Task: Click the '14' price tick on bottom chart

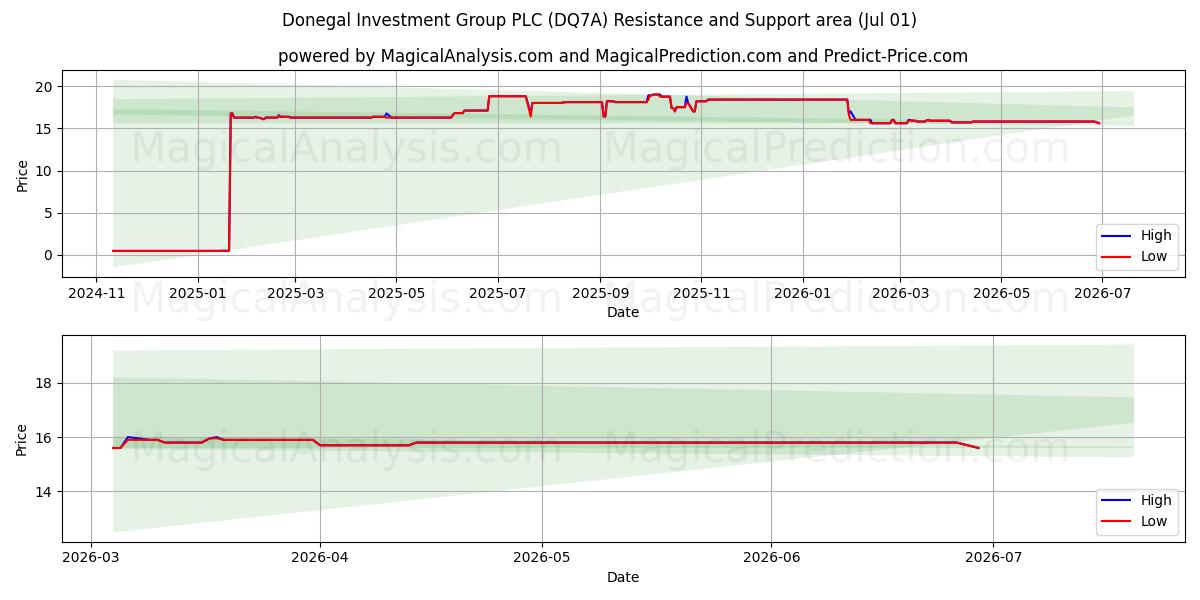Action: (45, 492)
